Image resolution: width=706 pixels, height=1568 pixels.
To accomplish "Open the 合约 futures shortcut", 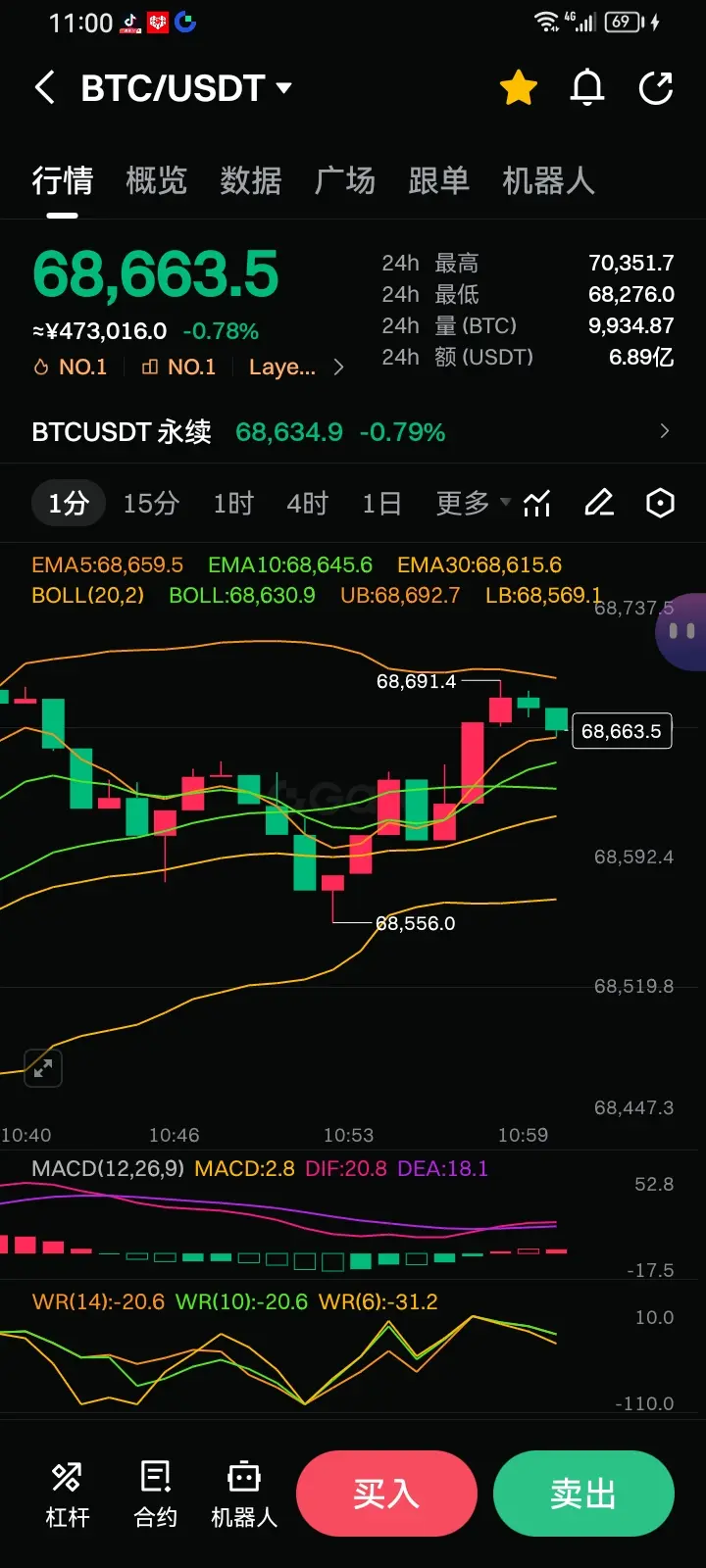I will [156, 1494].
